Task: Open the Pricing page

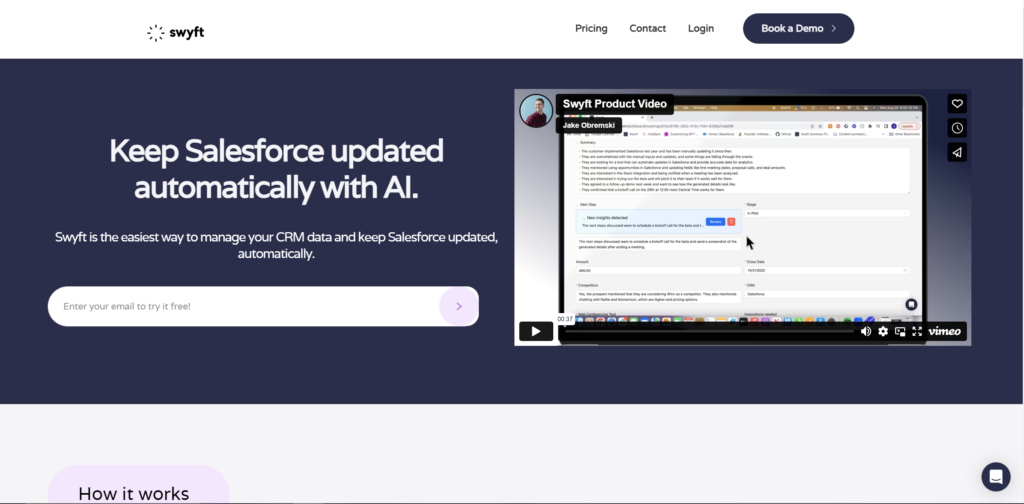Action: 591,28
